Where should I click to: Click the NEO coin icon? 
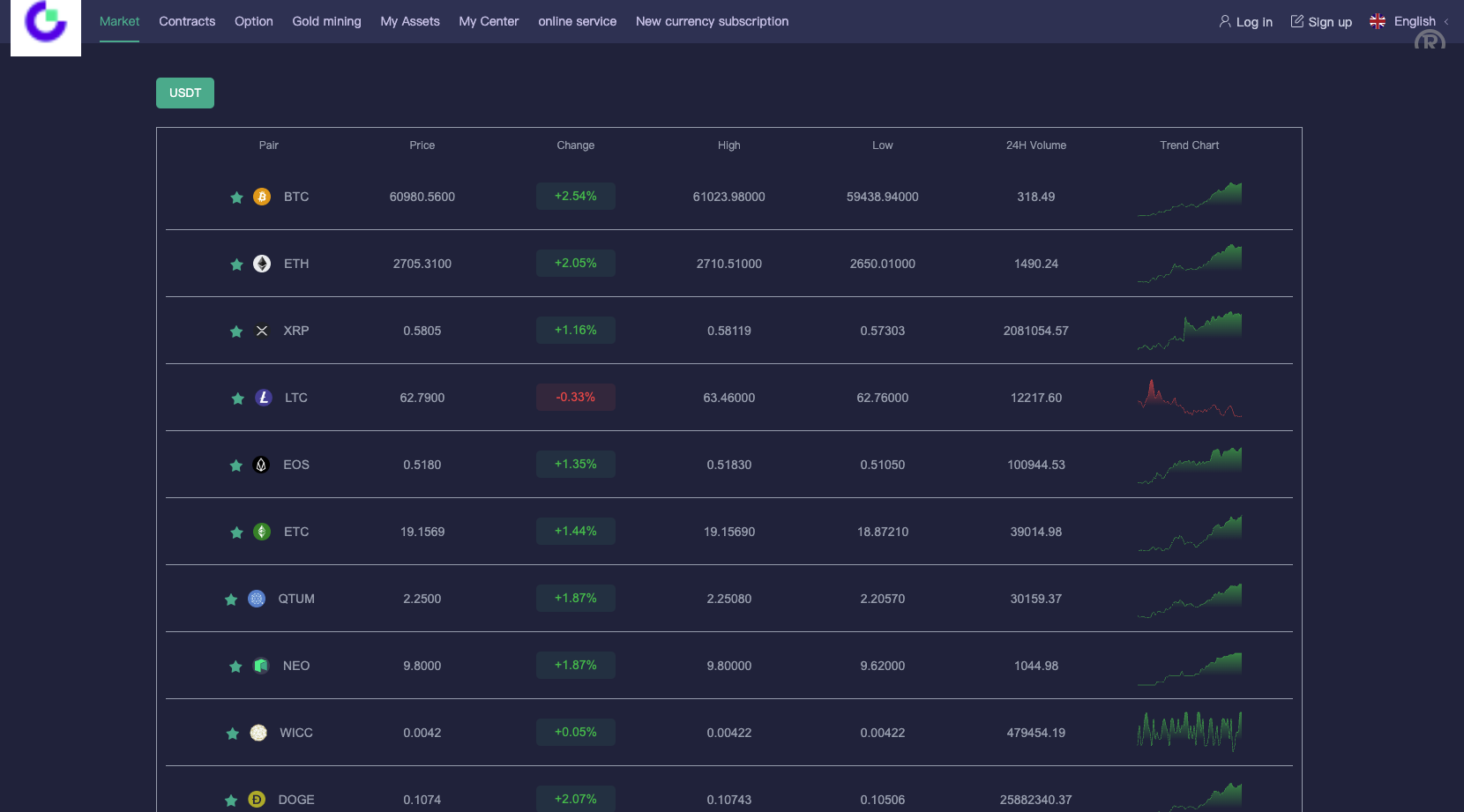click(x=261, y=666)
